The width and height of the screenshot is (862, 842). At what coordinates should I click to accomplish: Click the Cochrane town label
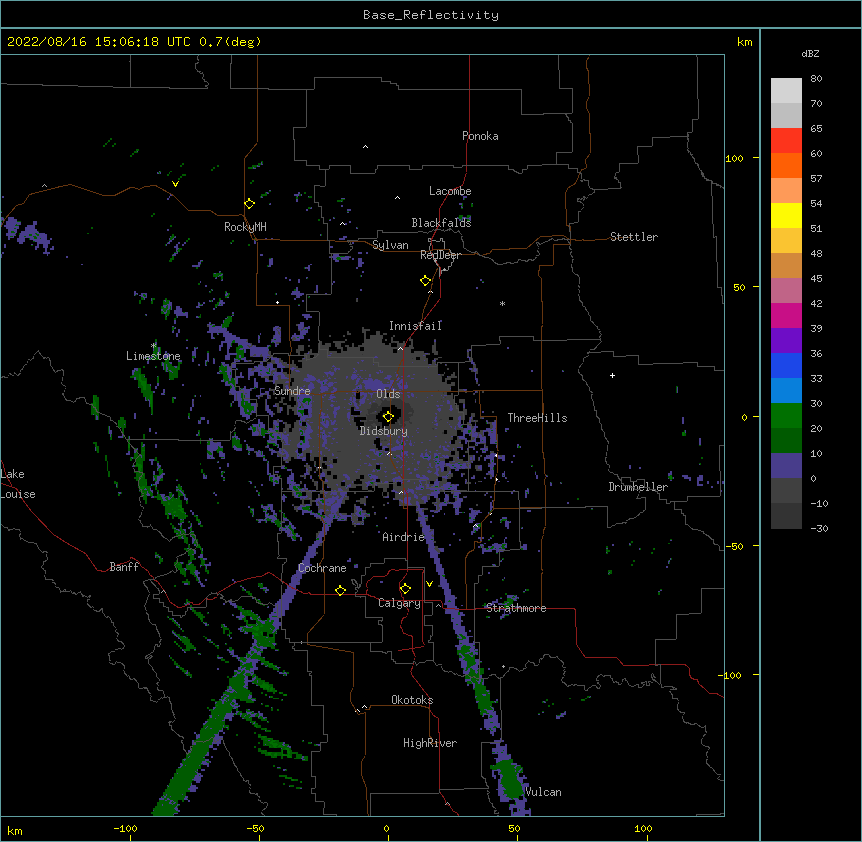pyautogui.click(x=322, y=568)
